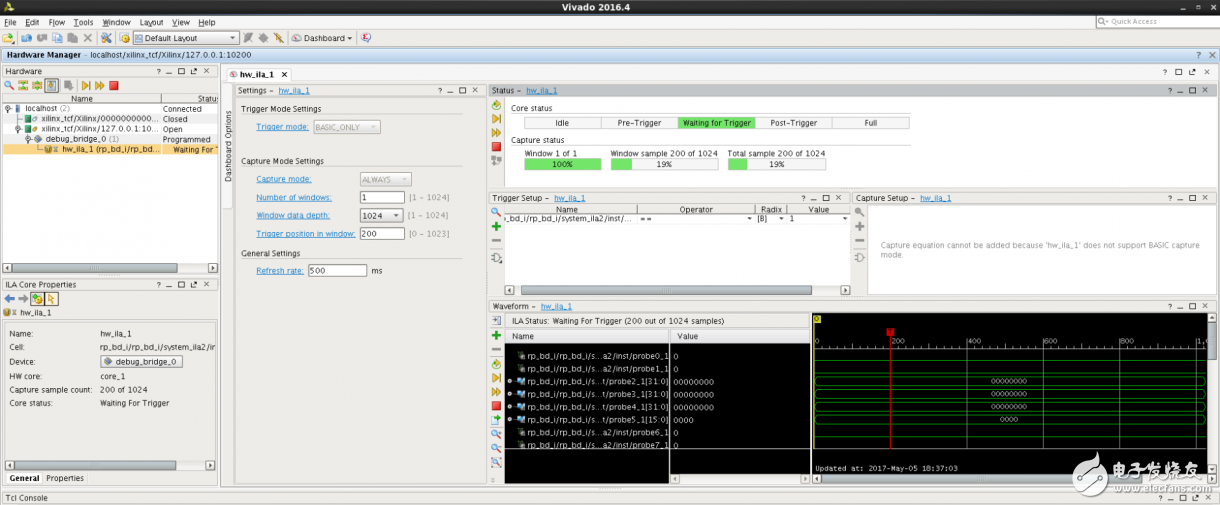Switch to Properties tab in ILA Core Properties
The height and width of the screenshot is (505, 1220).
[x=65, y=478]
